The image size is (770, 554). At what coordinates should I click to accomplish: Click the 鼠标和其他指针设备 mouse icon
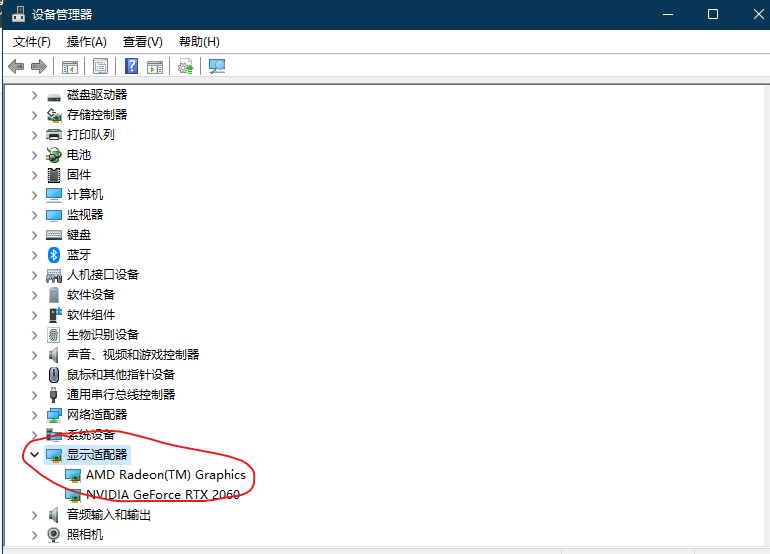pos(54,375)
